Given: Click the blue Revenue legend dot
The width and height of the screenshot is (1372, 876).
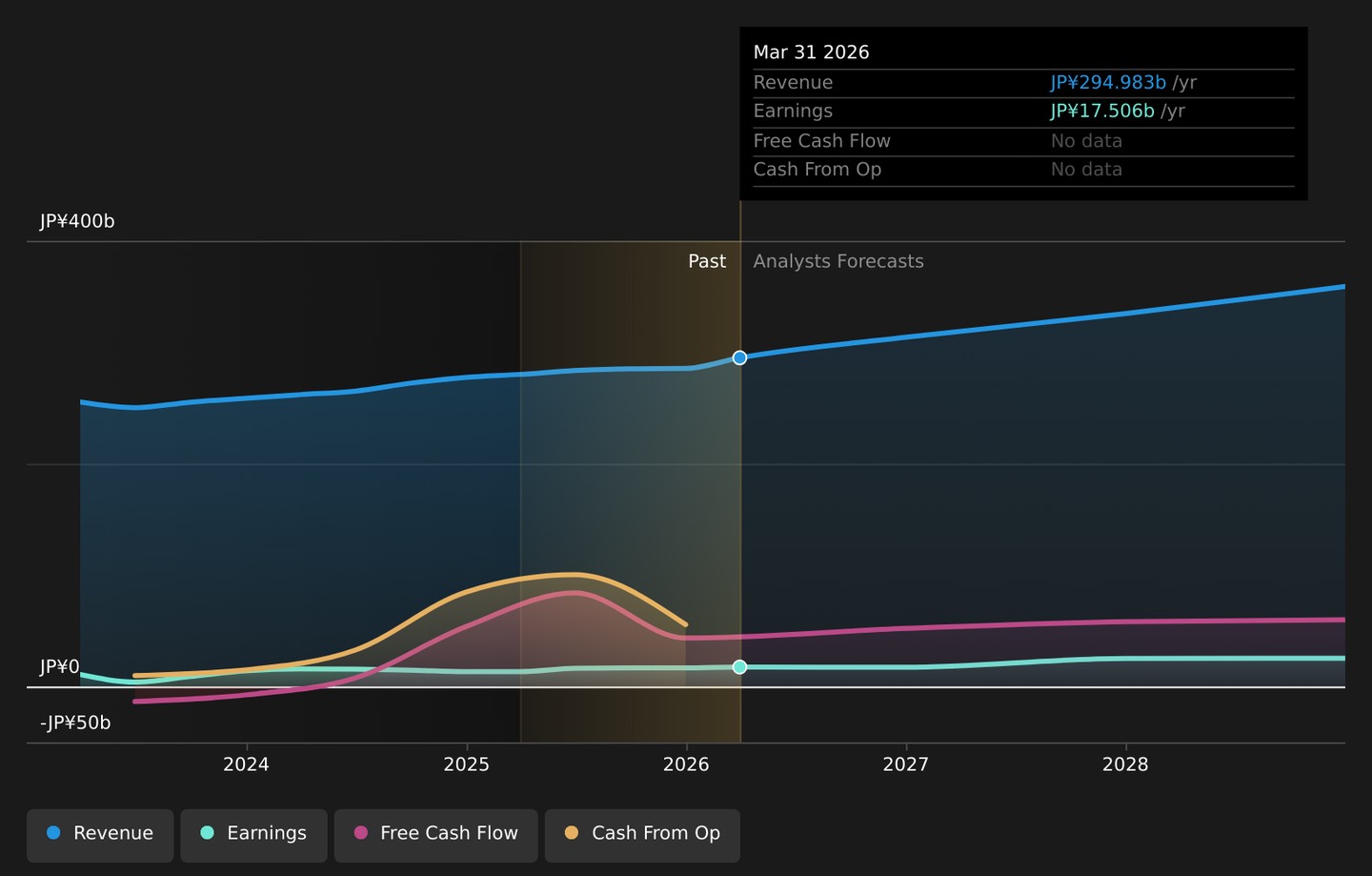Looking at the screenshot, I should (53, 833).
